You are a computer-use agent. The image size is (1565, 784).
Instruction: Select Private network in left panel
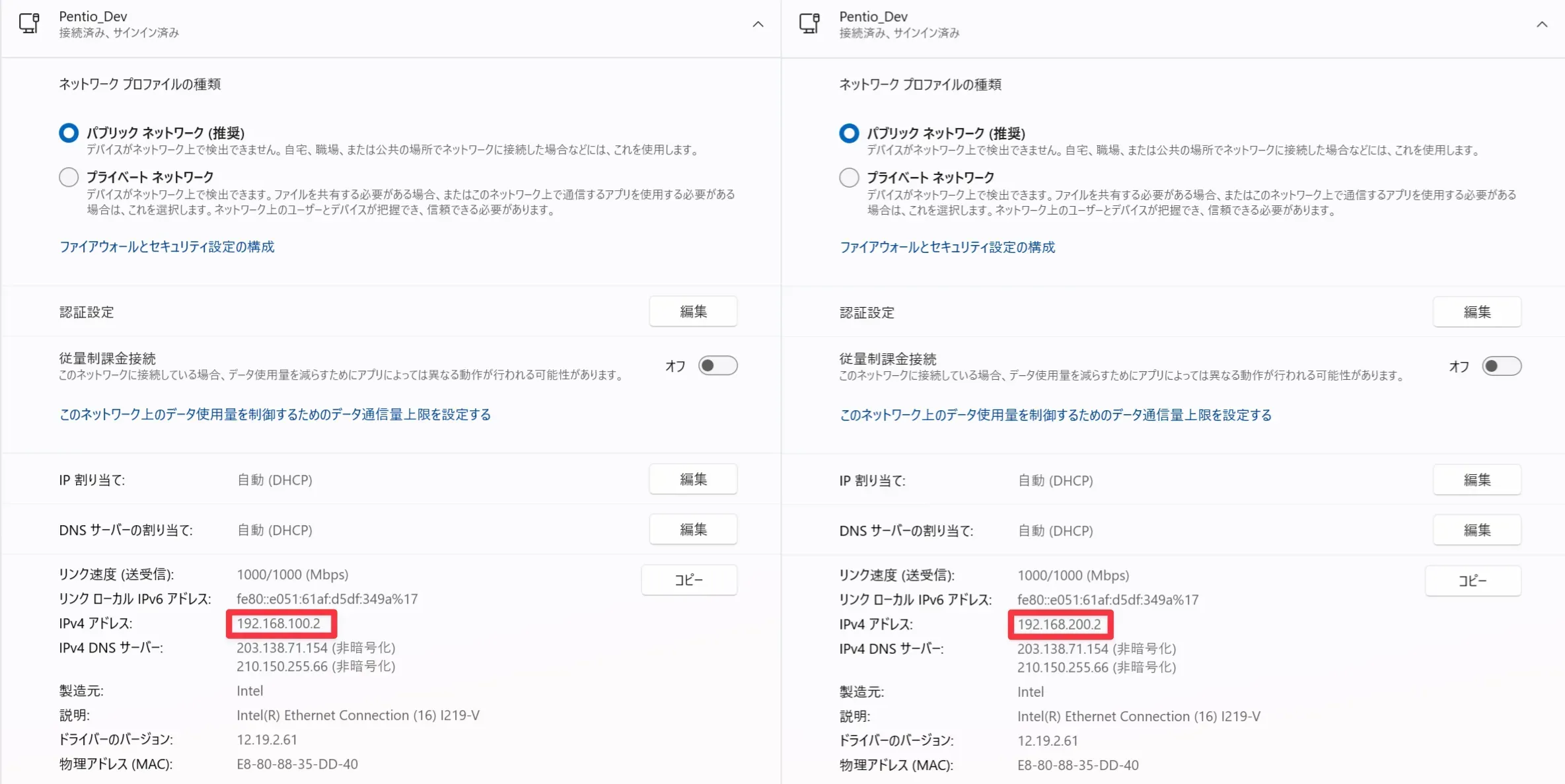(69, 177)
